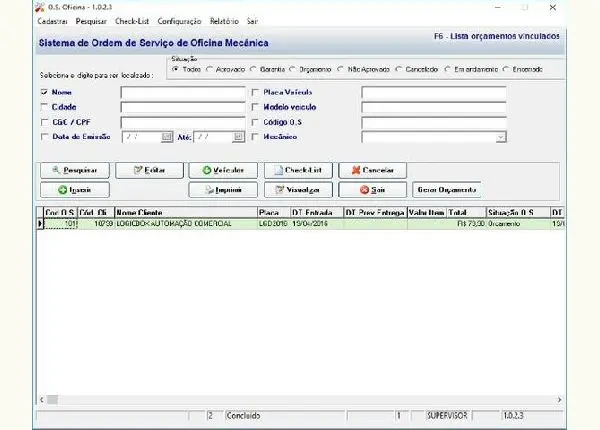Expand the Mecânico dropdown list
This screenshot has height=430, width=600.
pyautogui.click(x=500, y=137)
